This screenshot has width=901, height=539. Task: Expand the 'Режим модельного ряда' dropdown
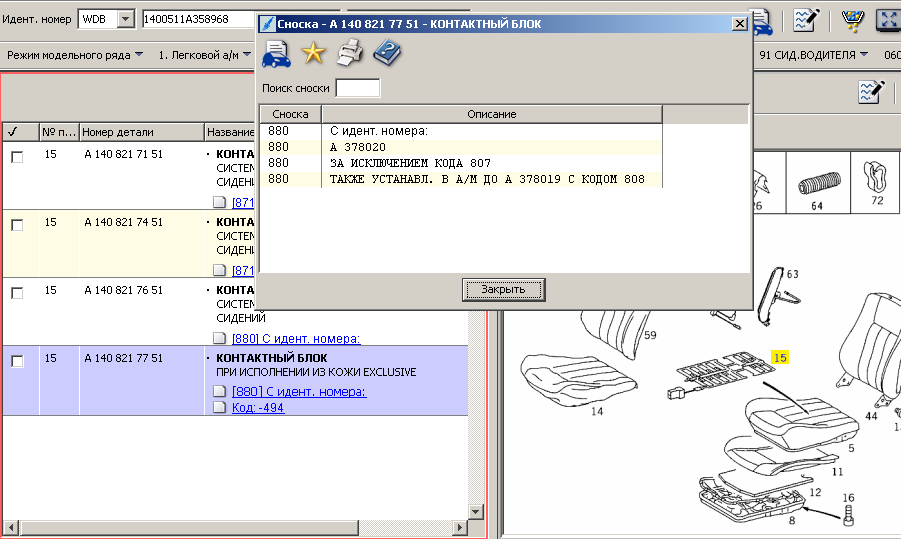(75, 55)
